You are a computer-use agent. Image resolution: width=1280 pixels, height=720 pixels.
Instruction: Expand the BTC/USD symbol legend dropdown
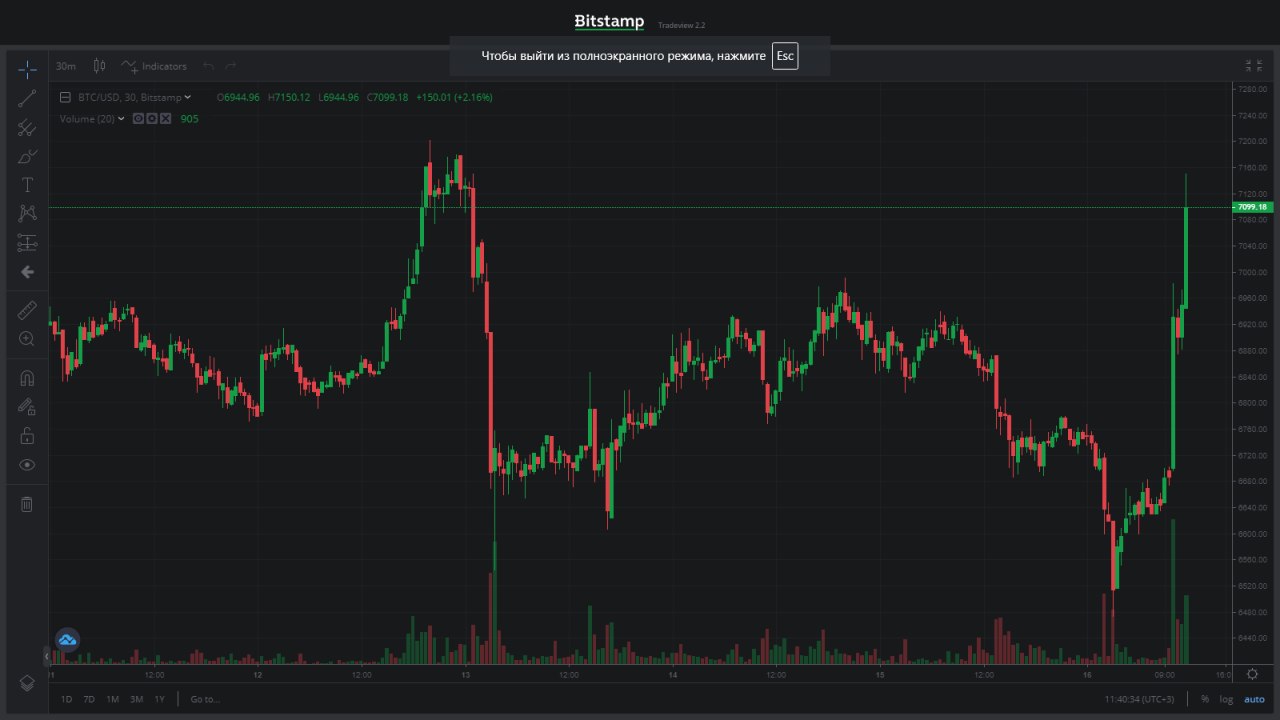tap(188, 97)
